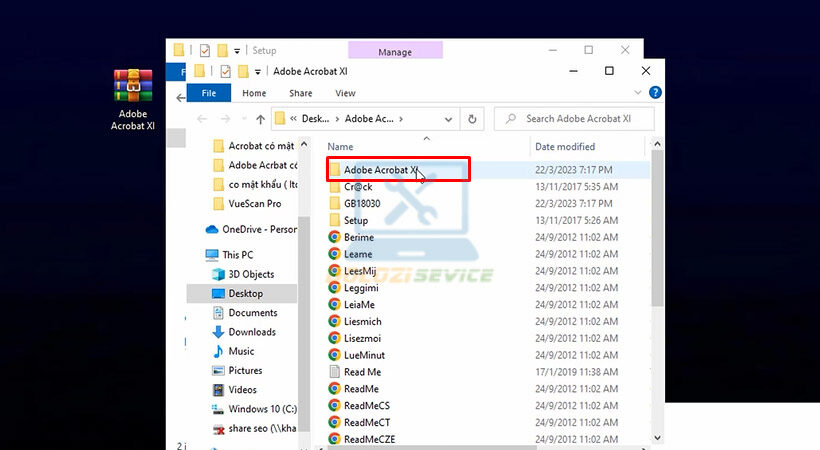The image size is (820, 450).
Task: Select the GB18030 folder
Action: tap(361, 204)
